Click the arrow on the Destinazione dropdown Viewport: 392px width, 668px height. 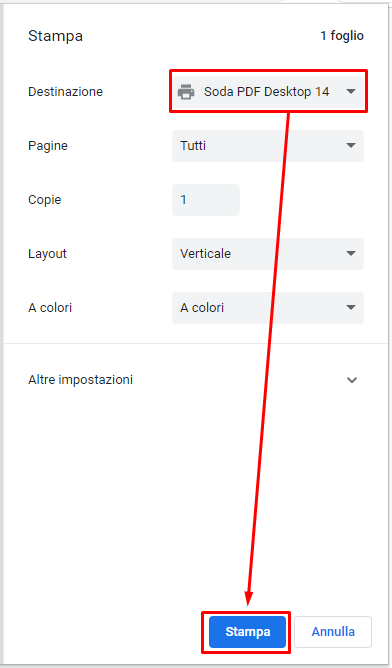coord(351,92)
